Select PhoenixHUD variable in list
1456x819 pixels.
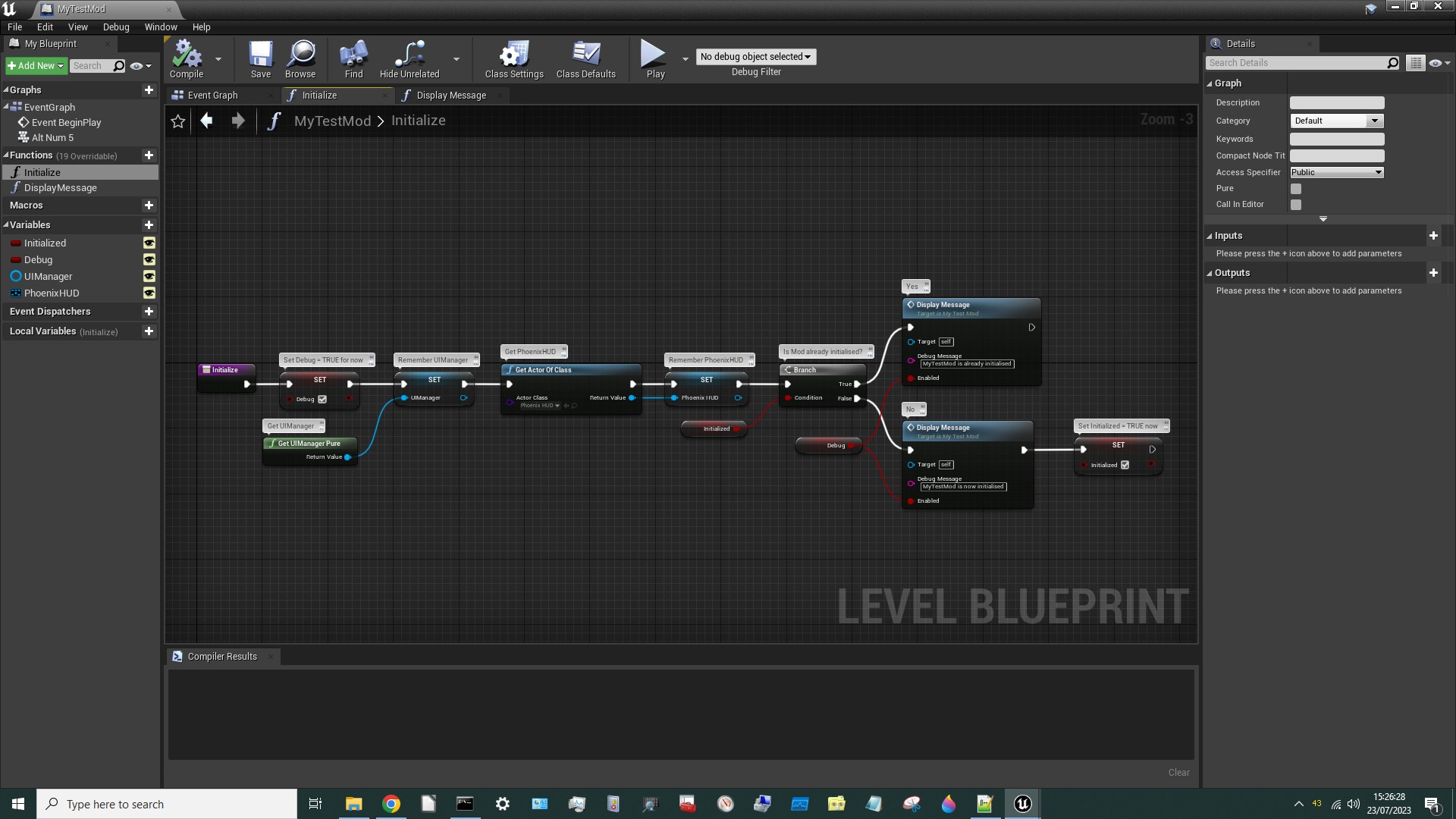[52, 293]
